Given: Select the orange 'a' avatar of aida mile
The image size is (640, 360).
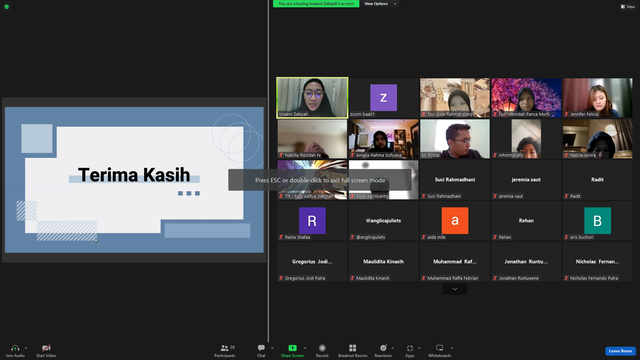Looking at the screenshot, I should pos(455,220).
